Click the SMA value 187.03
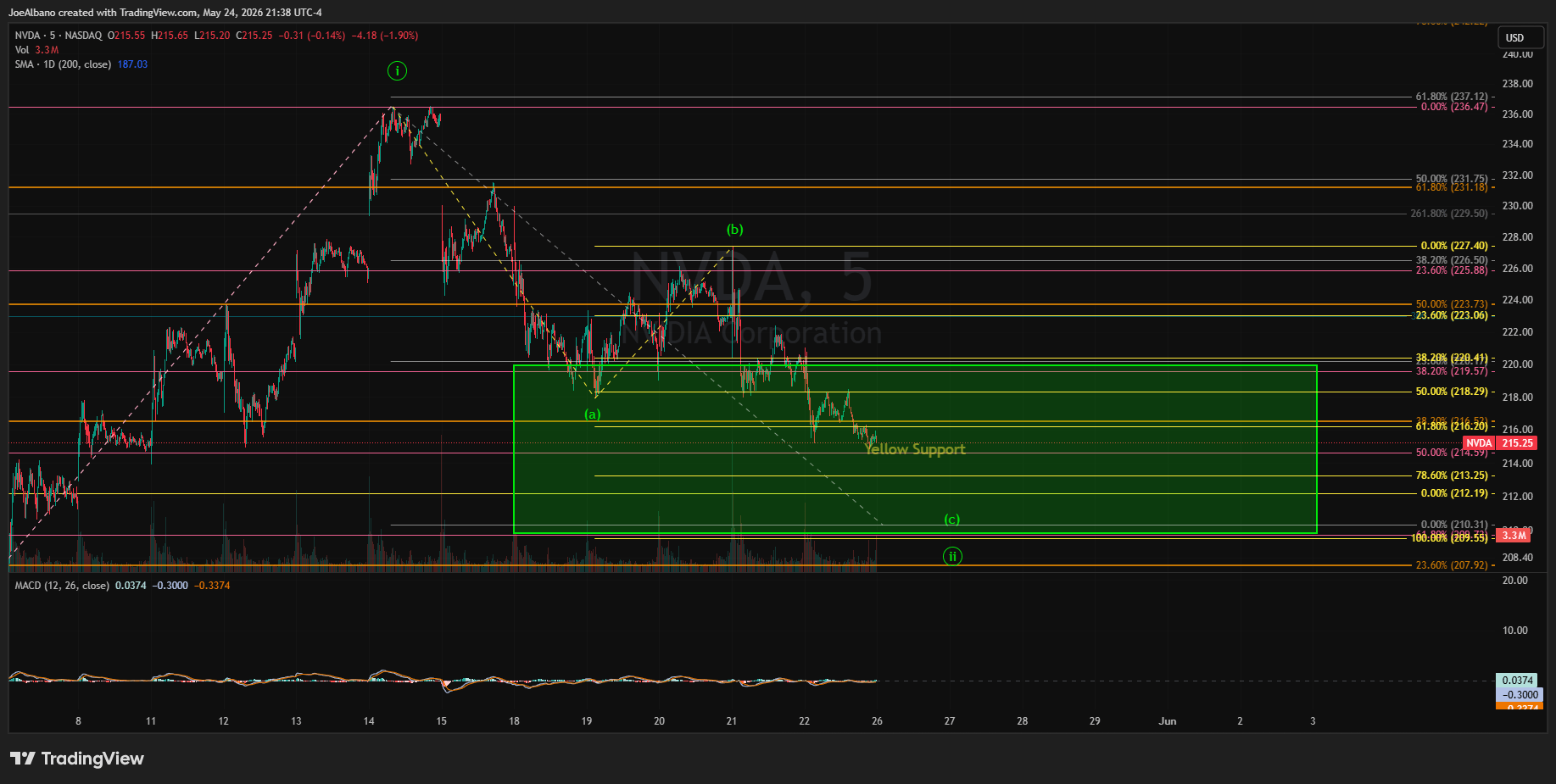The width and height of the screenshot is (1556, 784). tap(132, 64)
